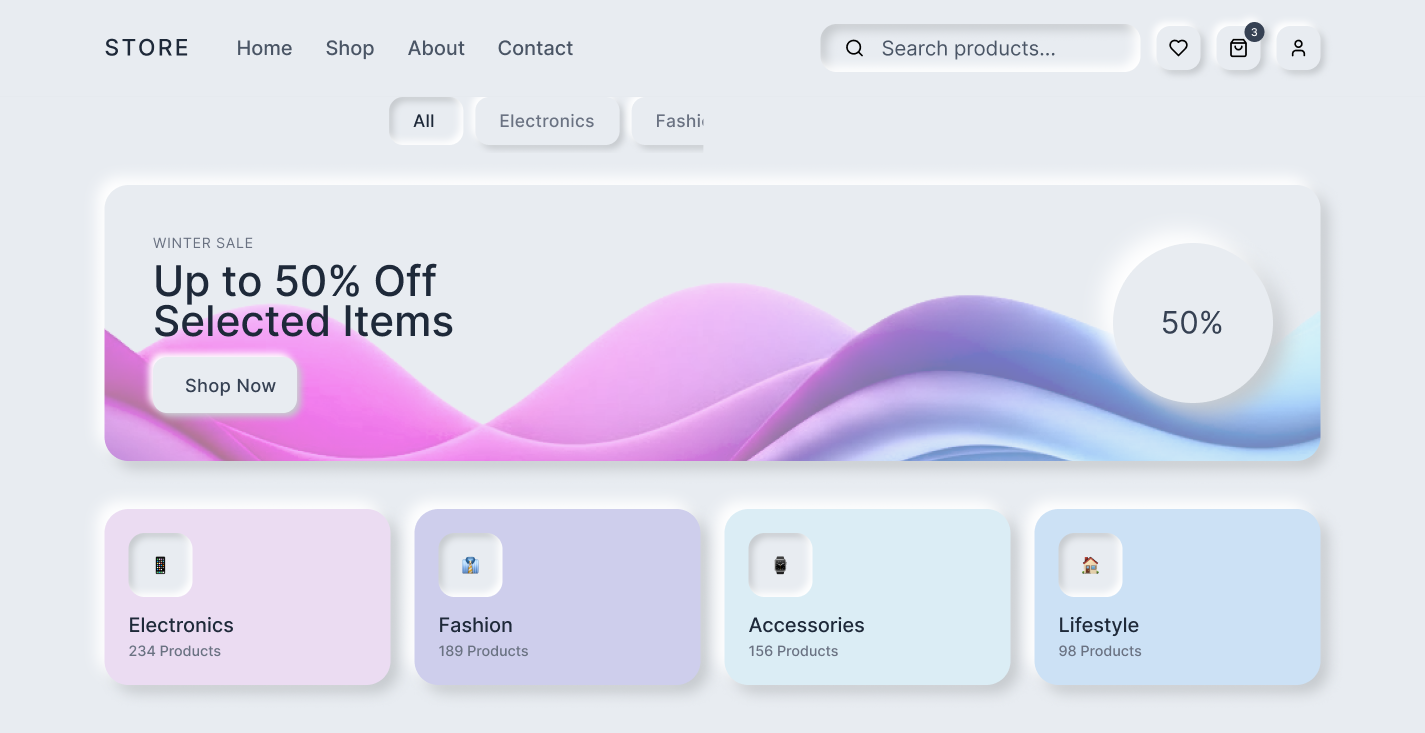Click the search magnifier icon

[x=854, y=48]
